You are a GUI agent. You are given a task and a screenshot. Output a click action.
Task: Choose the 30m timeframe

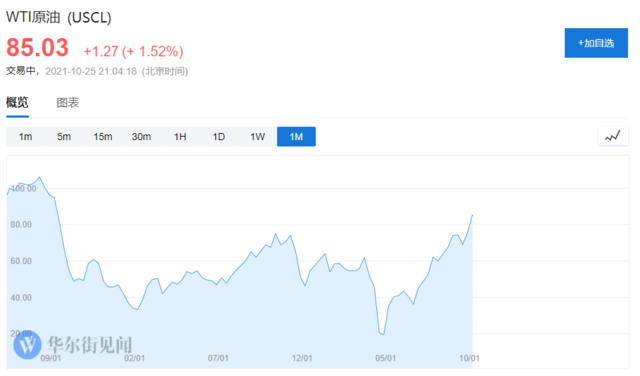[x=141, y=137]
